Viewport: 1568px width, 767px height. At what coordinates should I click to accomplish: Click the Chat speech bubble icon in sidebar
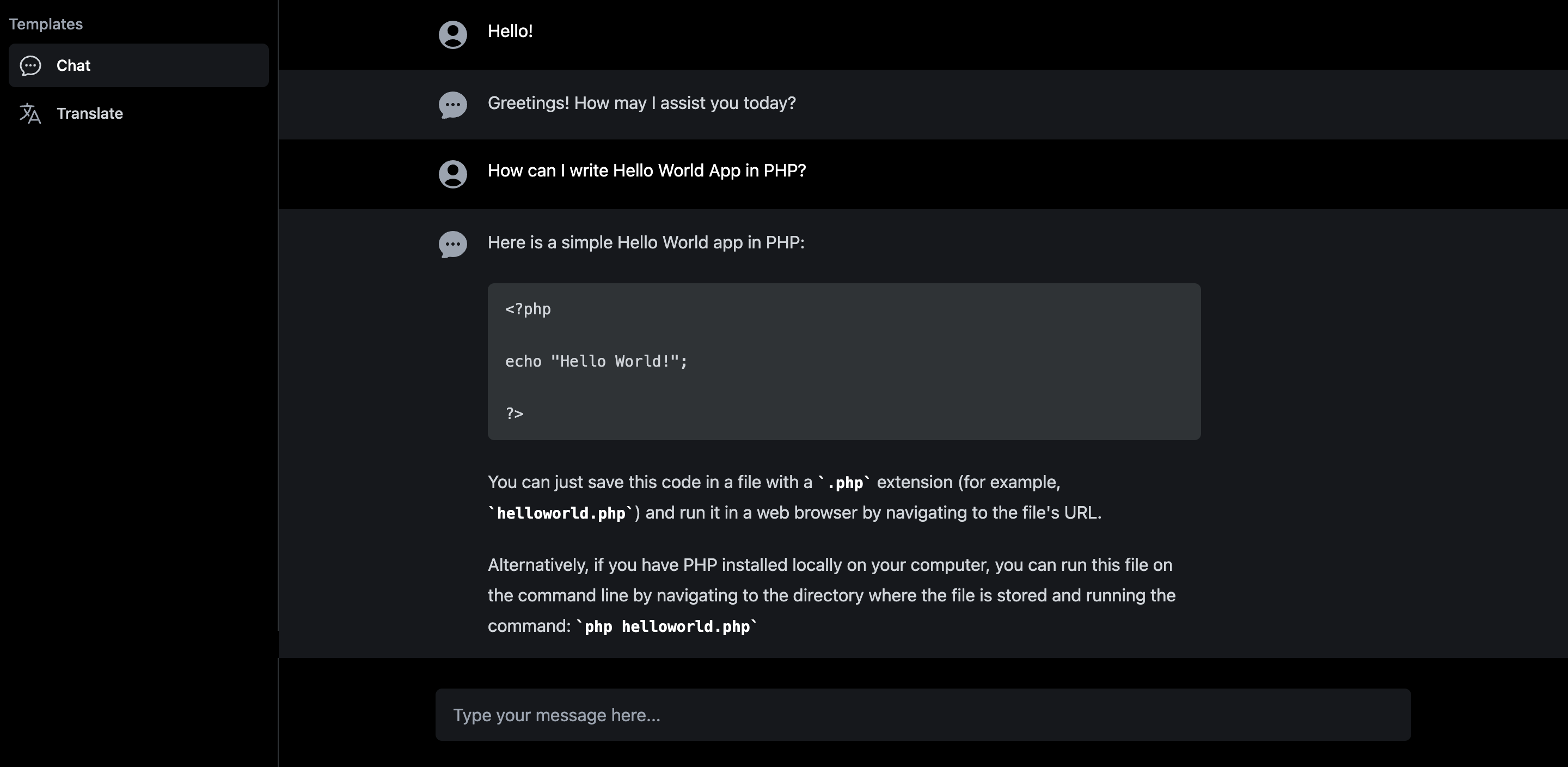click(30, 65)
